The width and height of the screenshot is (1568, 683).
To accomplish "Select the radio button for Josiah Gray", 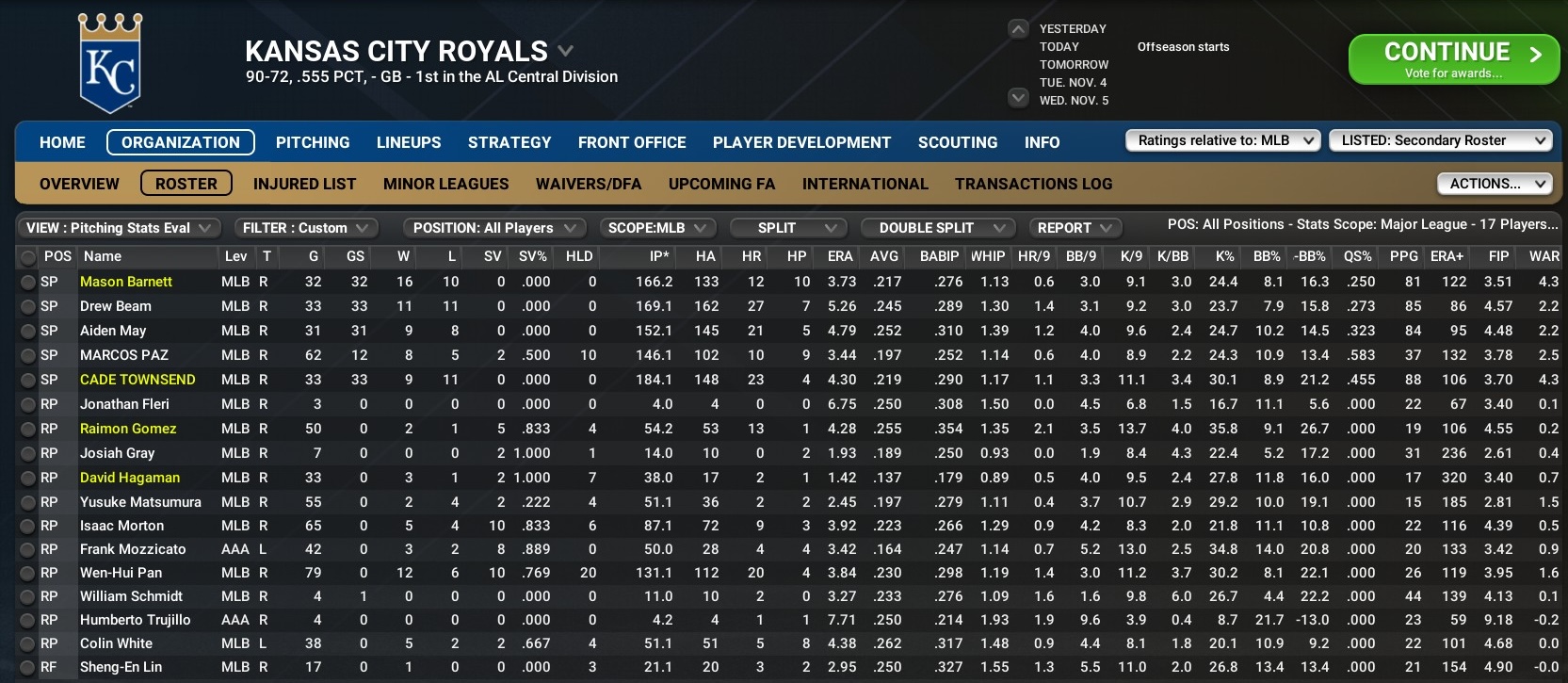I will click(28, 453).
